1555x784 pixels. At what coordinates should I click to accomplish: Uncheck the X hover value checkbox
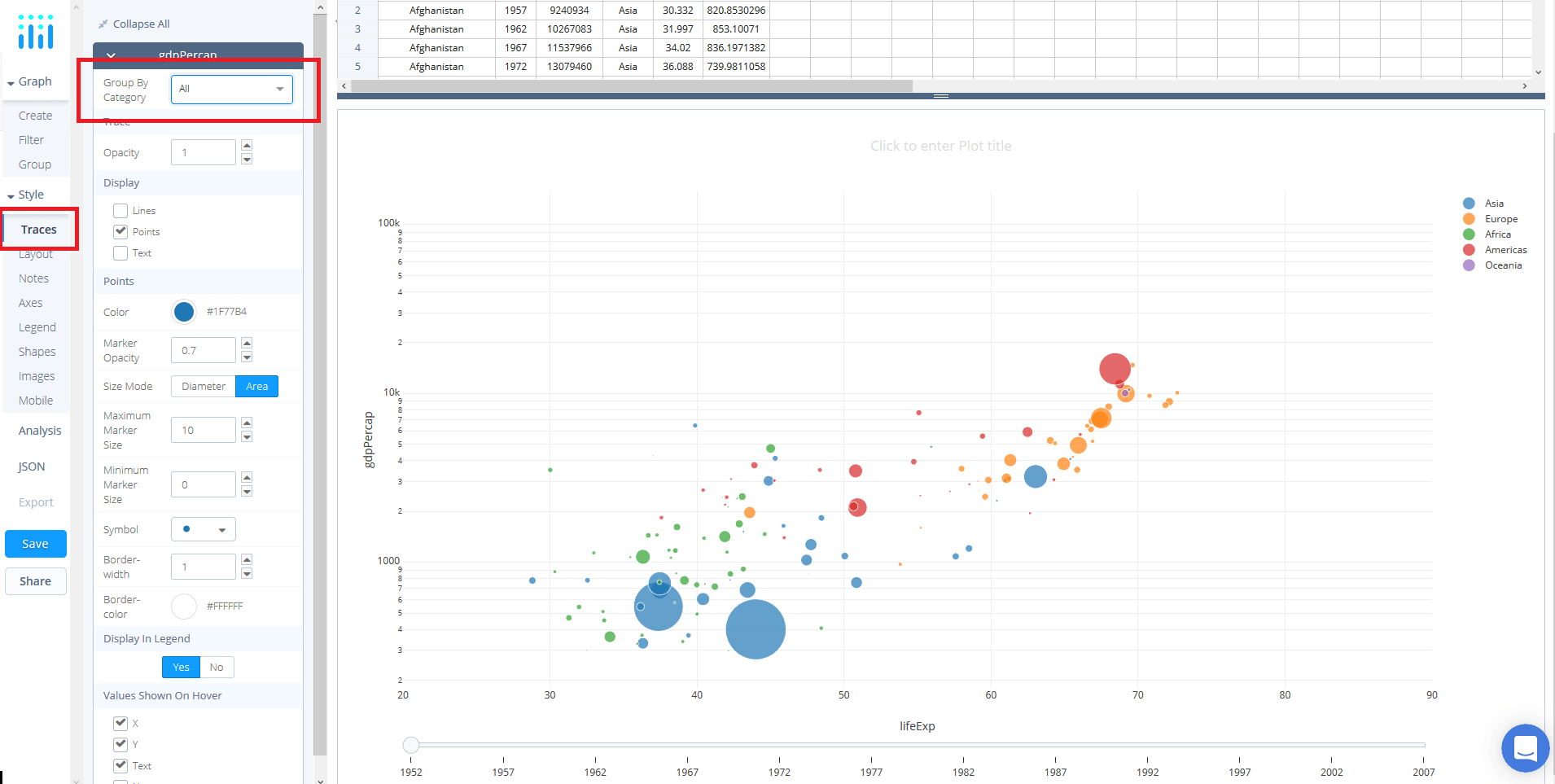pyautogui.click(x=120, y=723)
